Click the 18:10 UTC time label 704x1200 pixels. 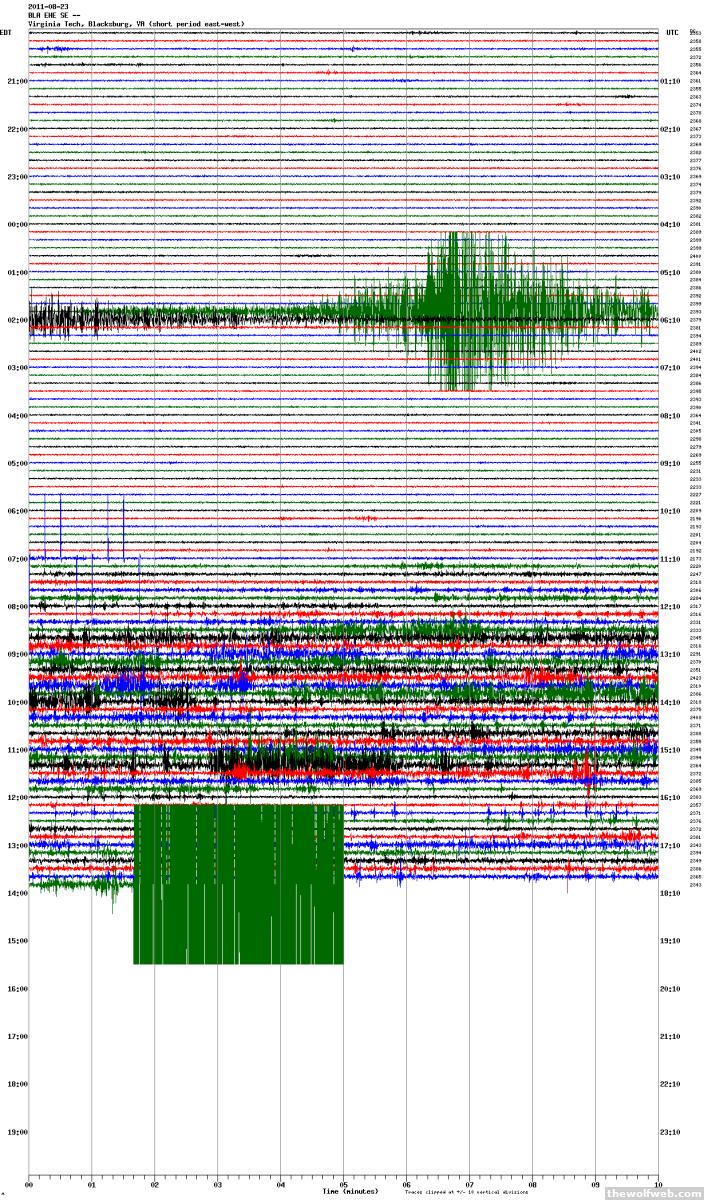(x=670, y=893)
